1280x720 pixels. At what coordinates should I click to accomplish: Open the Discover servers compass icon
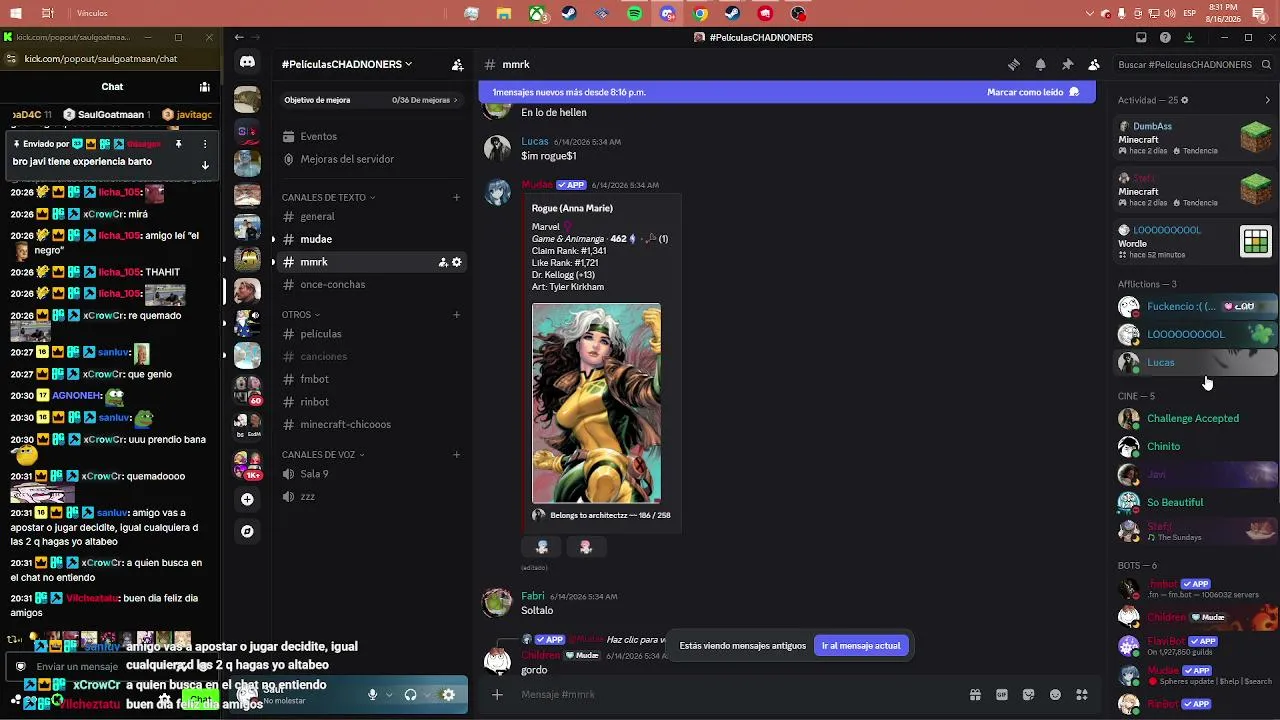(247, 531)
